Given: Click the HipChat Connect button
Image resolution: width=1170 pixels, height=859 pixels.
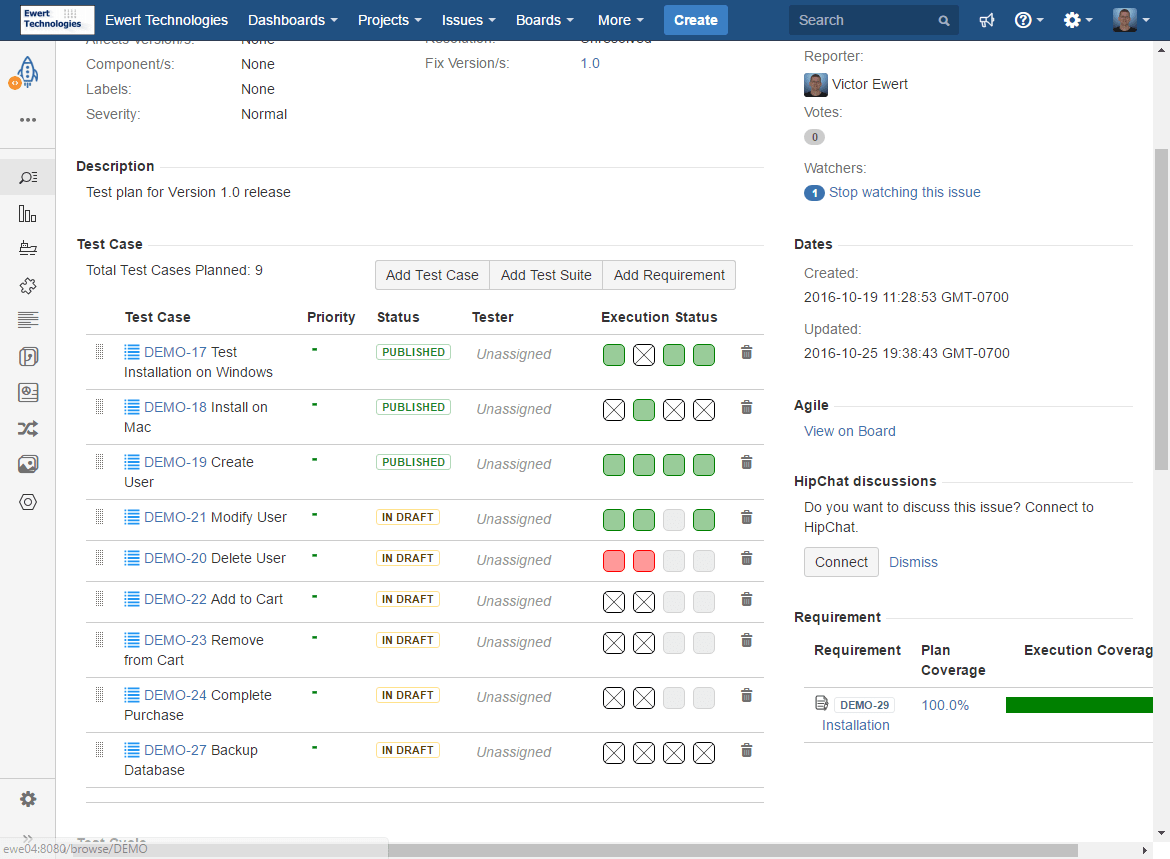Looking at the screenshot, I should pos(841,562).
